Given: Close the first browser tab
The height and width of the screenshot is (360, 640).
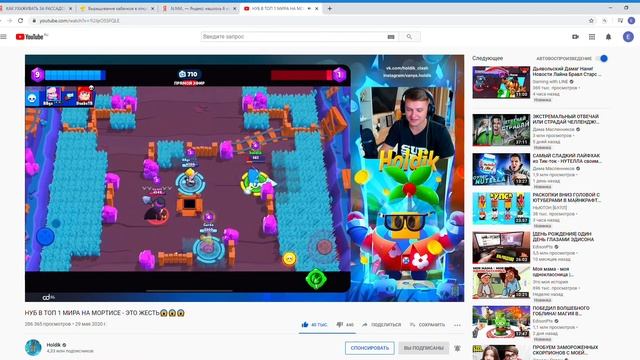Looking at the screenshot, I should tap(70, 8).
